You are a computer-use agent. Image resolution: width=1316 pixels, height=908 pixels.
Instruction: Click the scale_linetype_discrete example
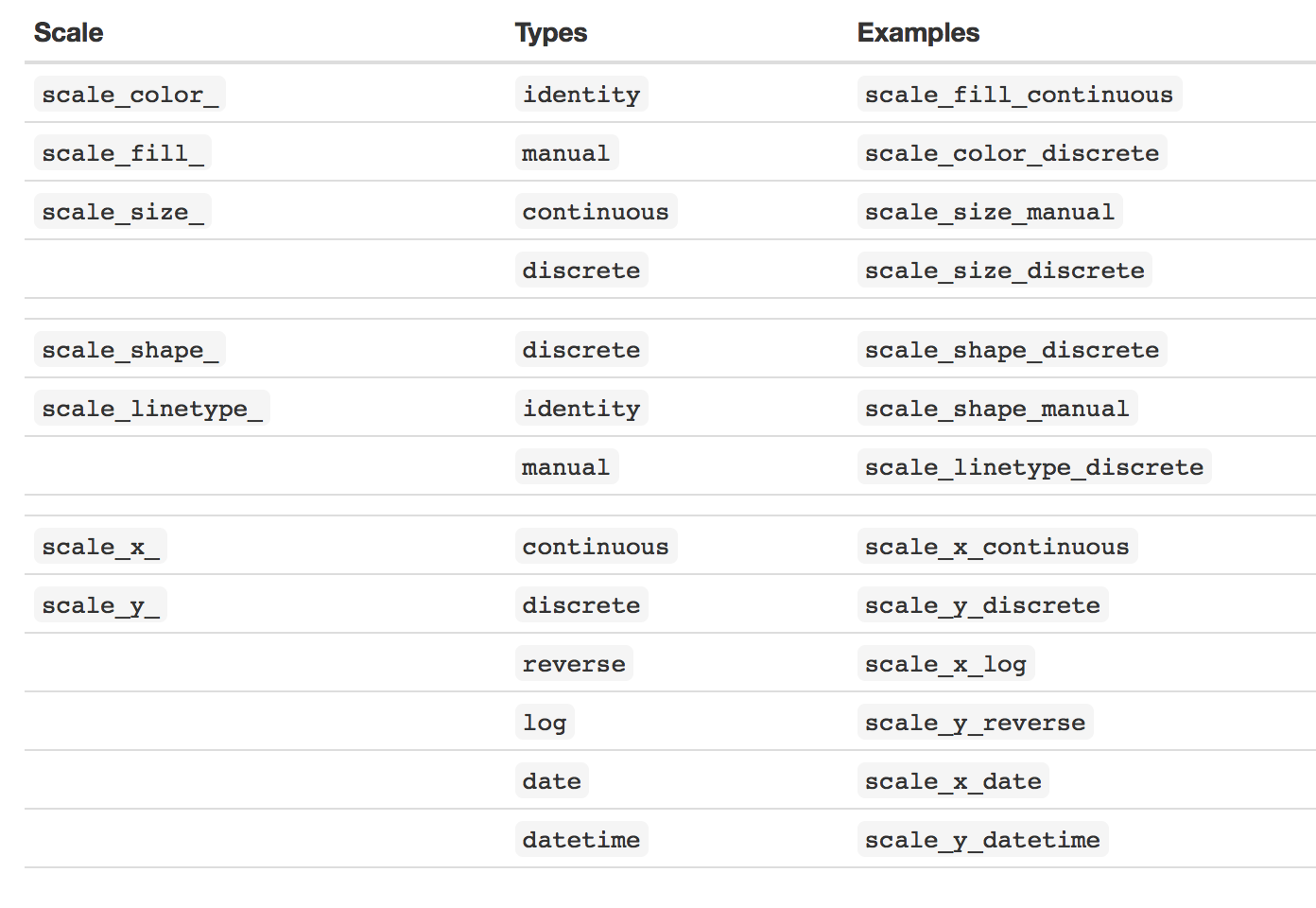click(x=1034, y=467)
